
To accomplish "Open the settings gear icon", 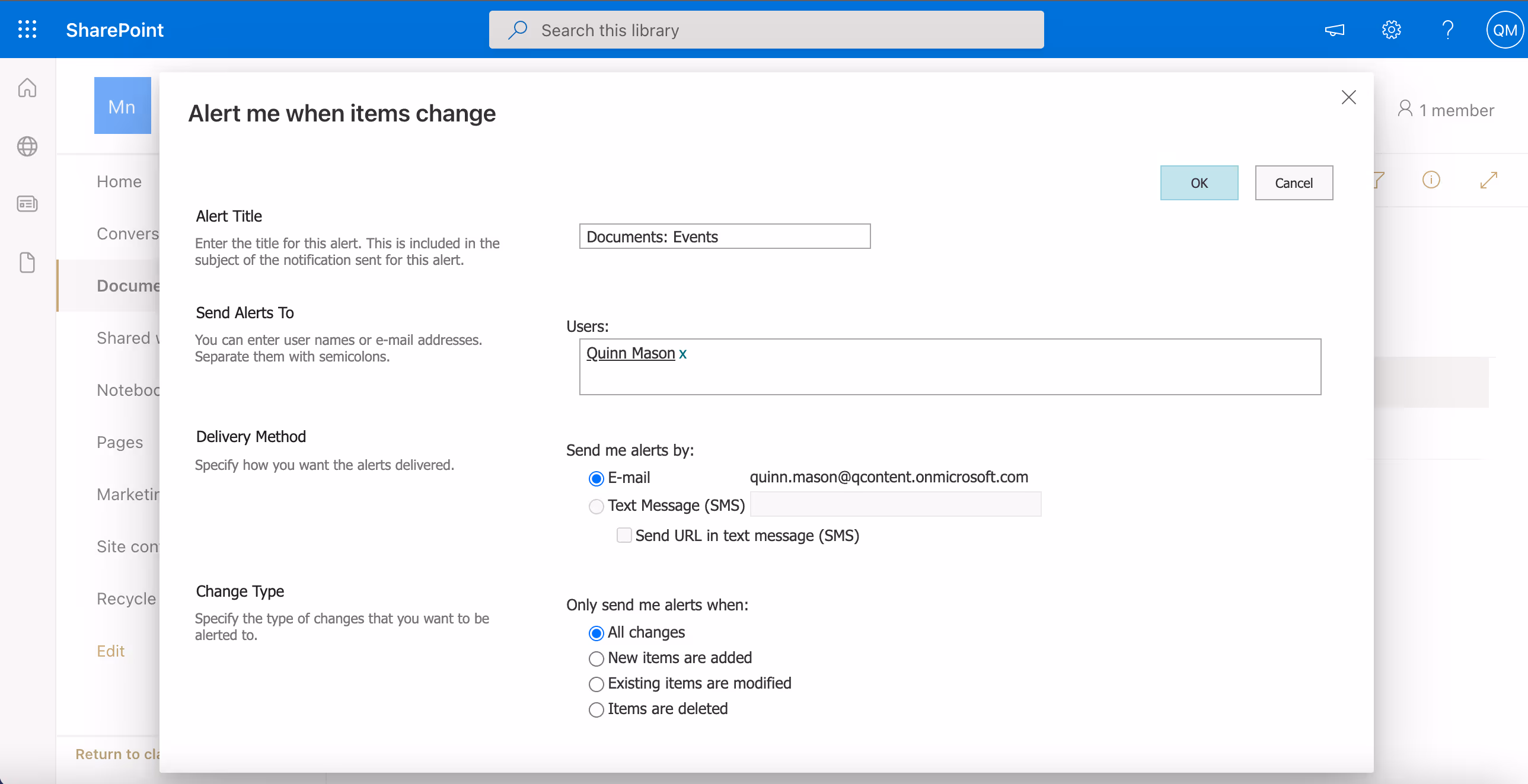I will point(1391,30).
